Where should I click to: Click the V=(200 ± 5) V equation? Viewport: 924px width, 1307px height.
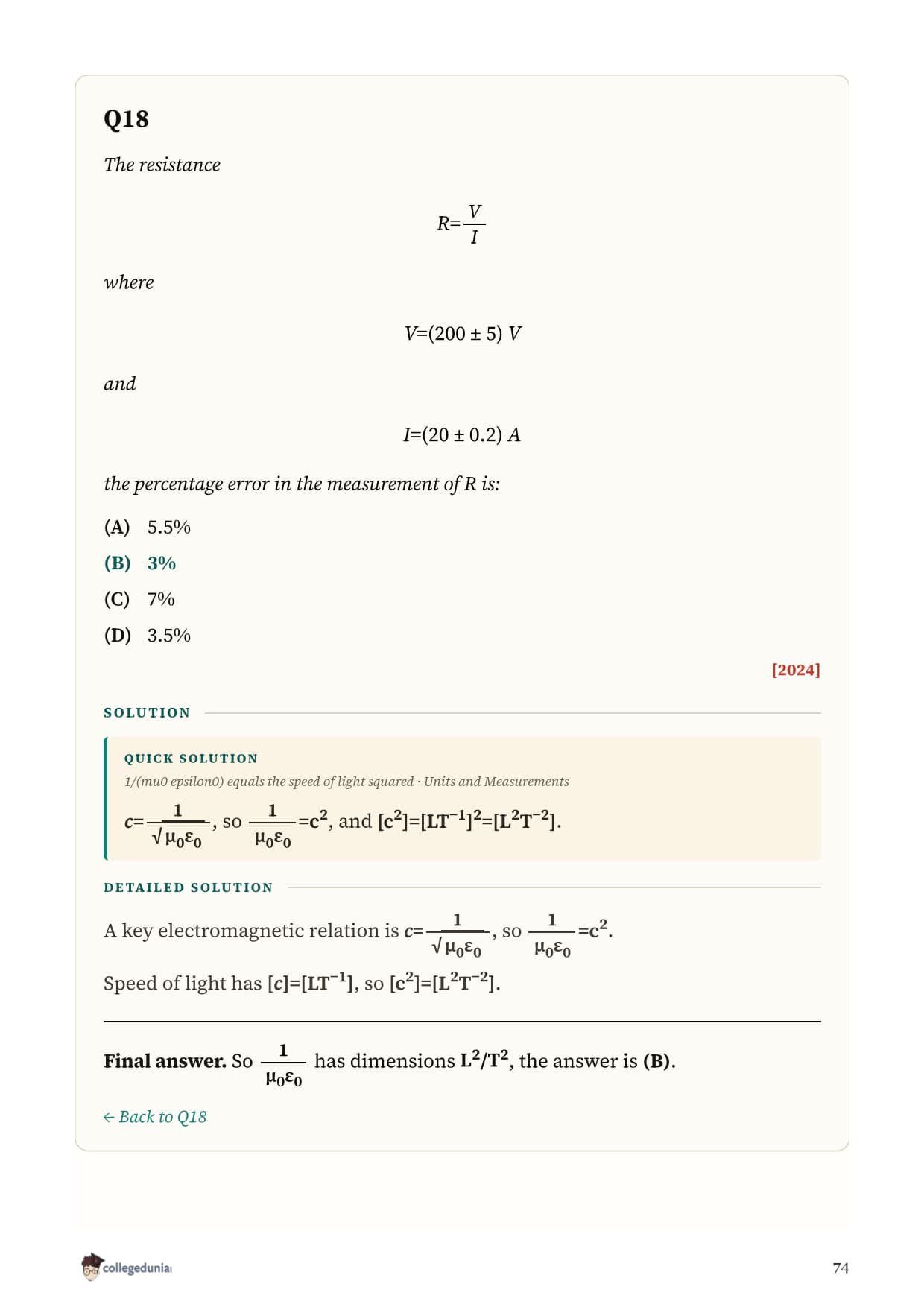463,333
